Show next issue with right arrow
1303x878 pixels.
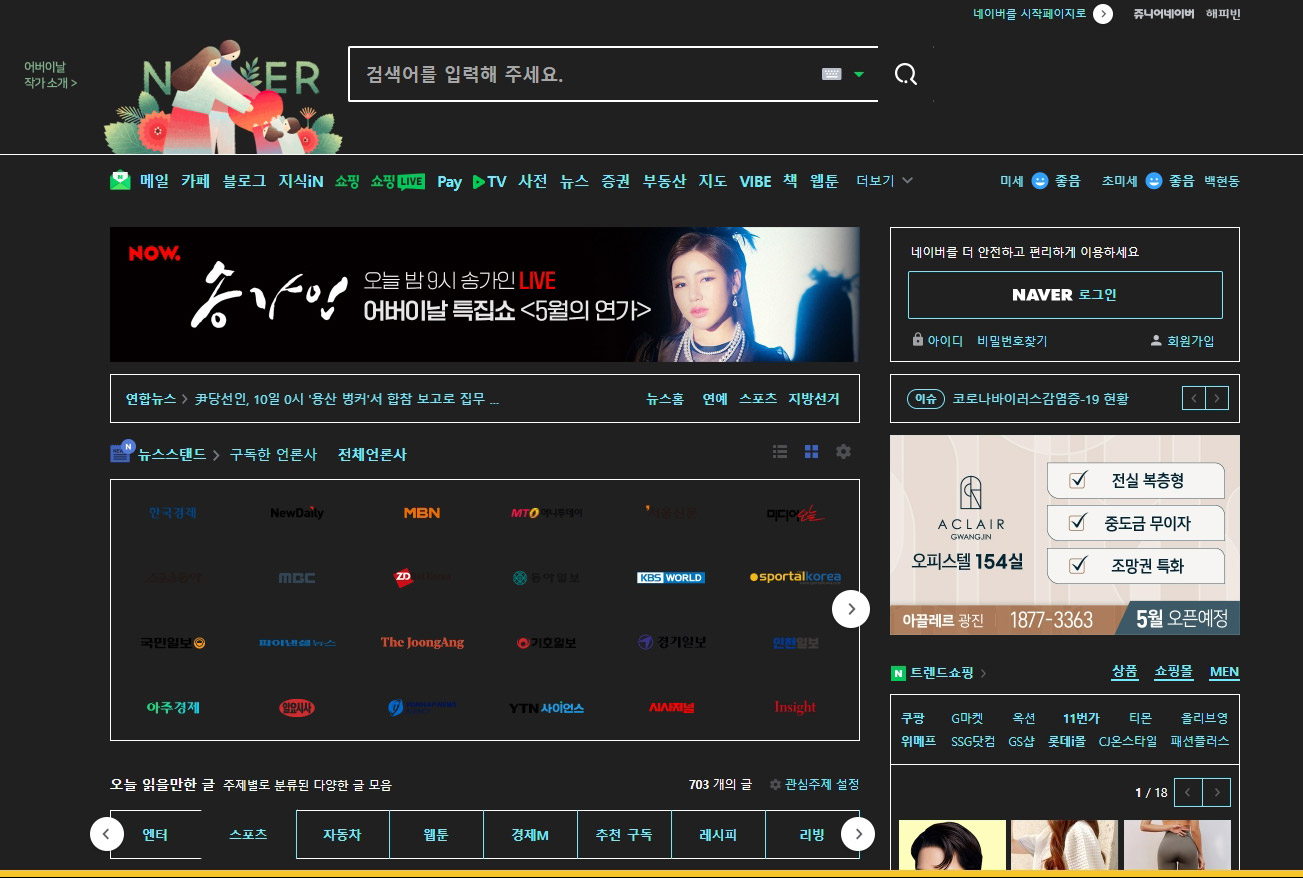1217,399
